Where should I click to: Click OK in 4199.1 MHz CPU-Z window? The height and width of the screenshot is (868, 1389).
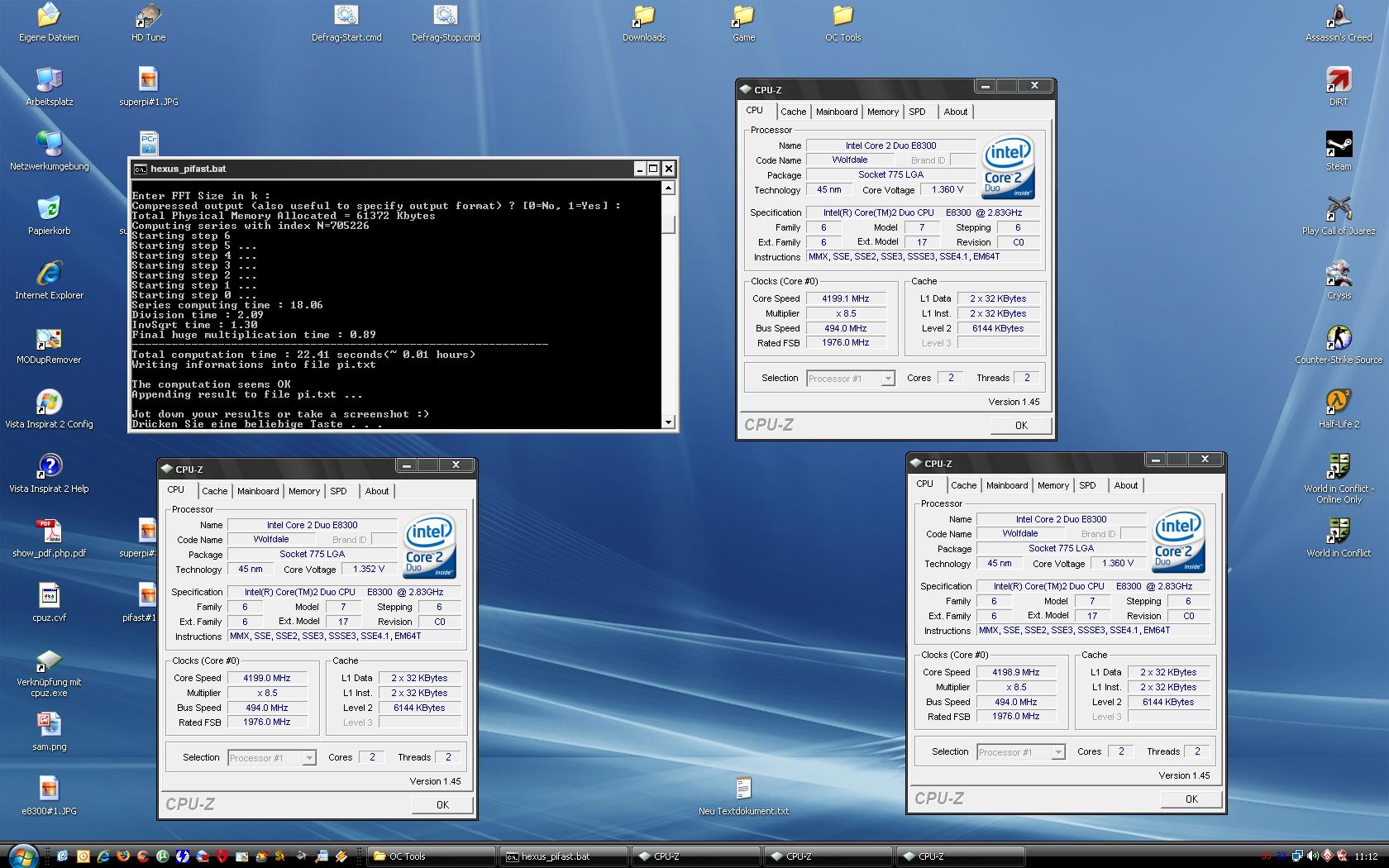1021,425
